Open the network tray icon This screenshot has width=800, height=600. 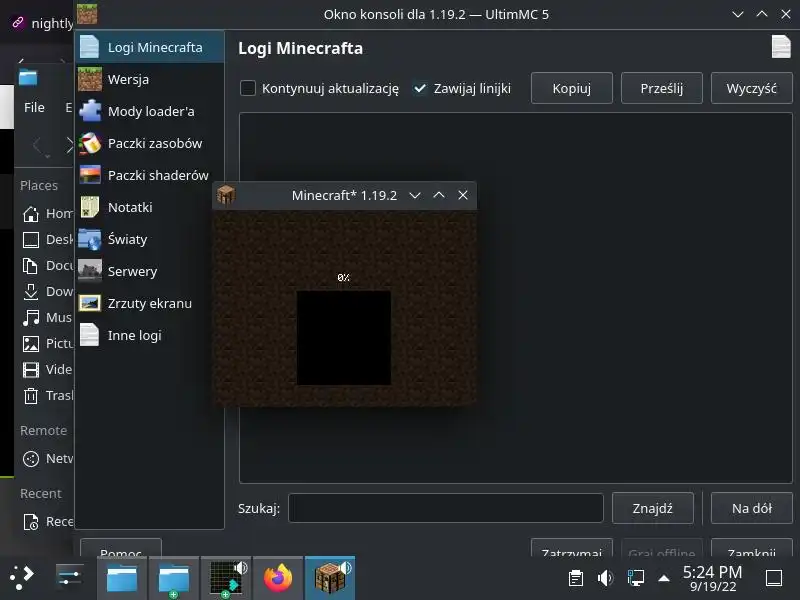coord(635,578)
